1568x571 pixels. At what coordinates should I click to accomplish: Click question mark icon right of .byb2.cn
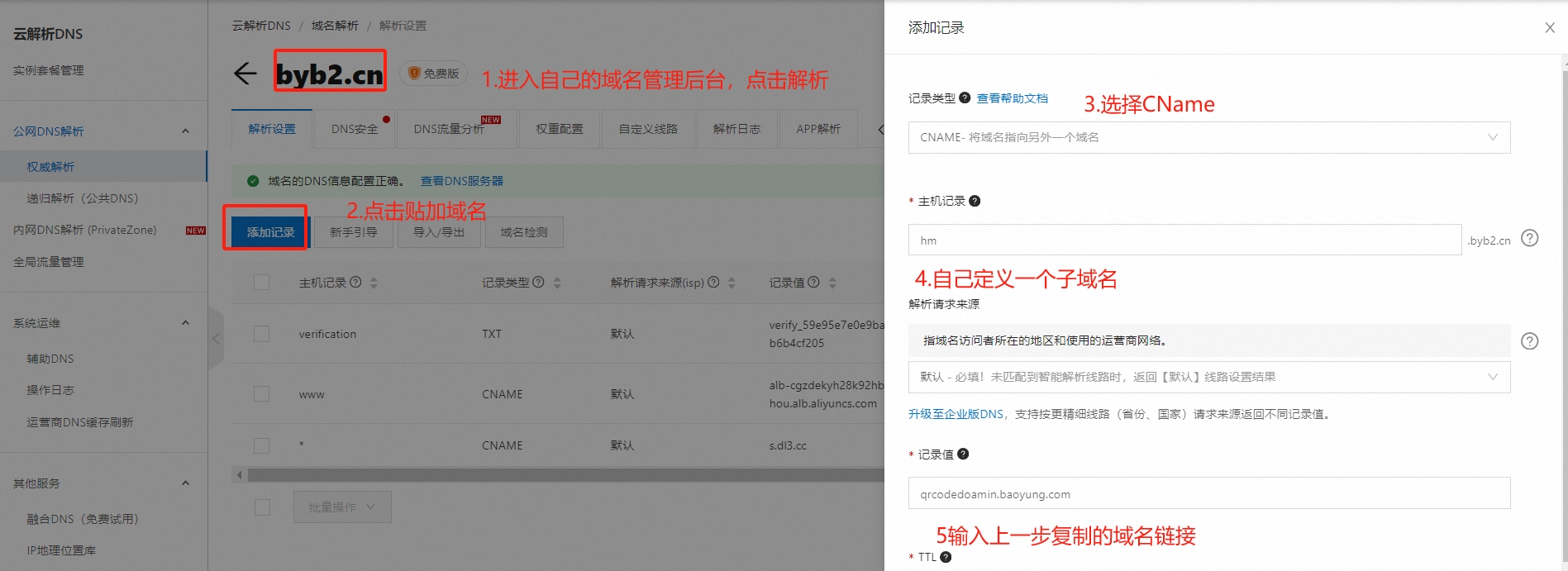point(1530,239)
